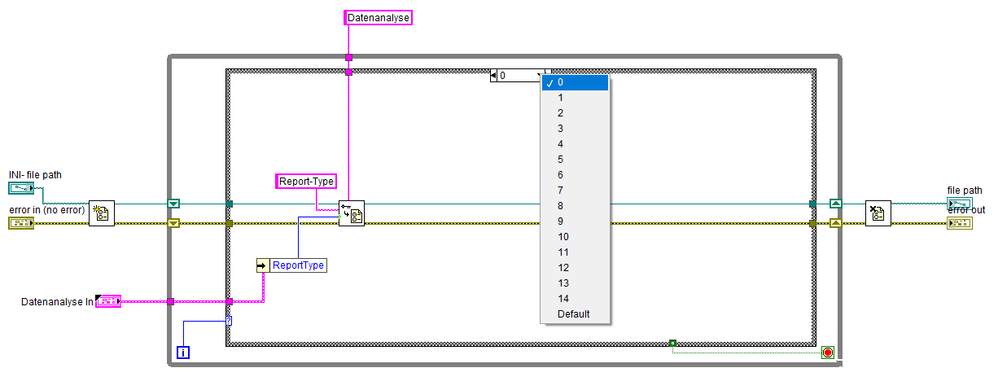The image size is (998, 377).
Task: Click the case selector question mark terminal
Action: 228,322
